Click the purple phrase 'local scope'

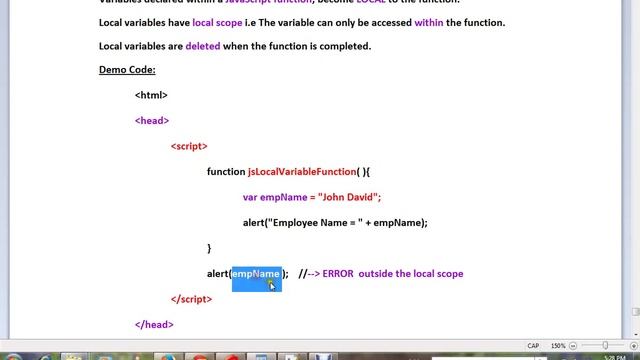click(x=217, y=23)
